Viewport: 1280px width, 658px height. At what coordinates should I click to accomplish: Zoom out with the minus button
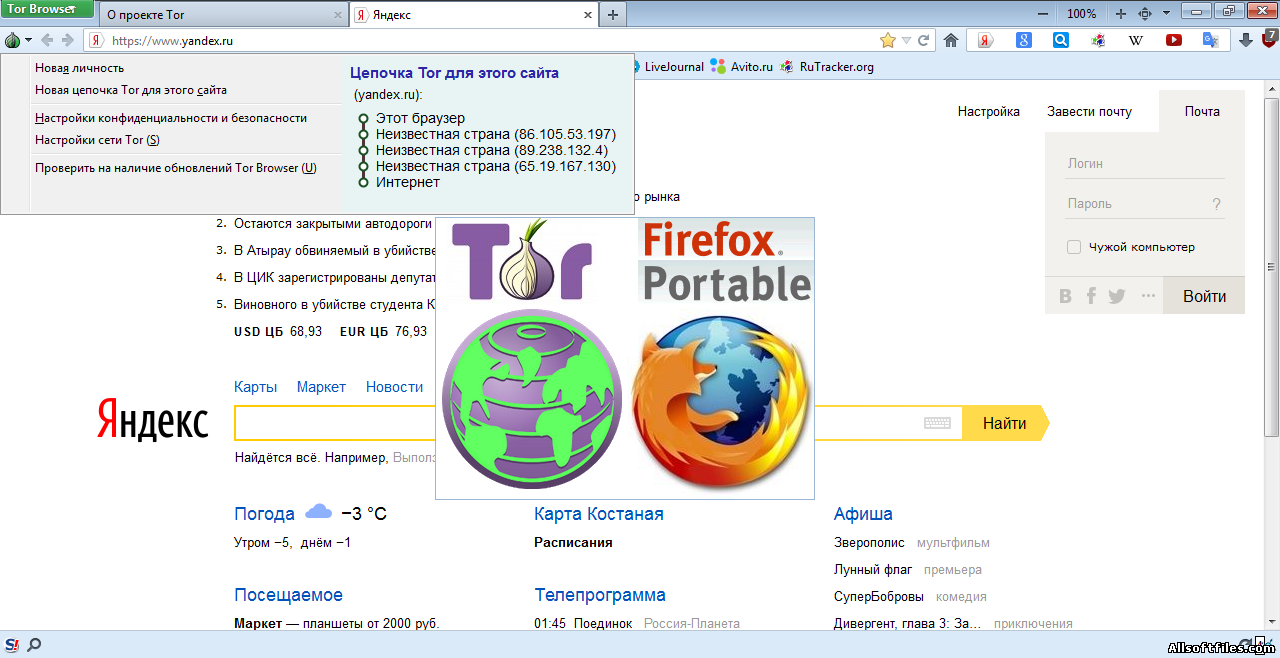(x=1043, y=14)
